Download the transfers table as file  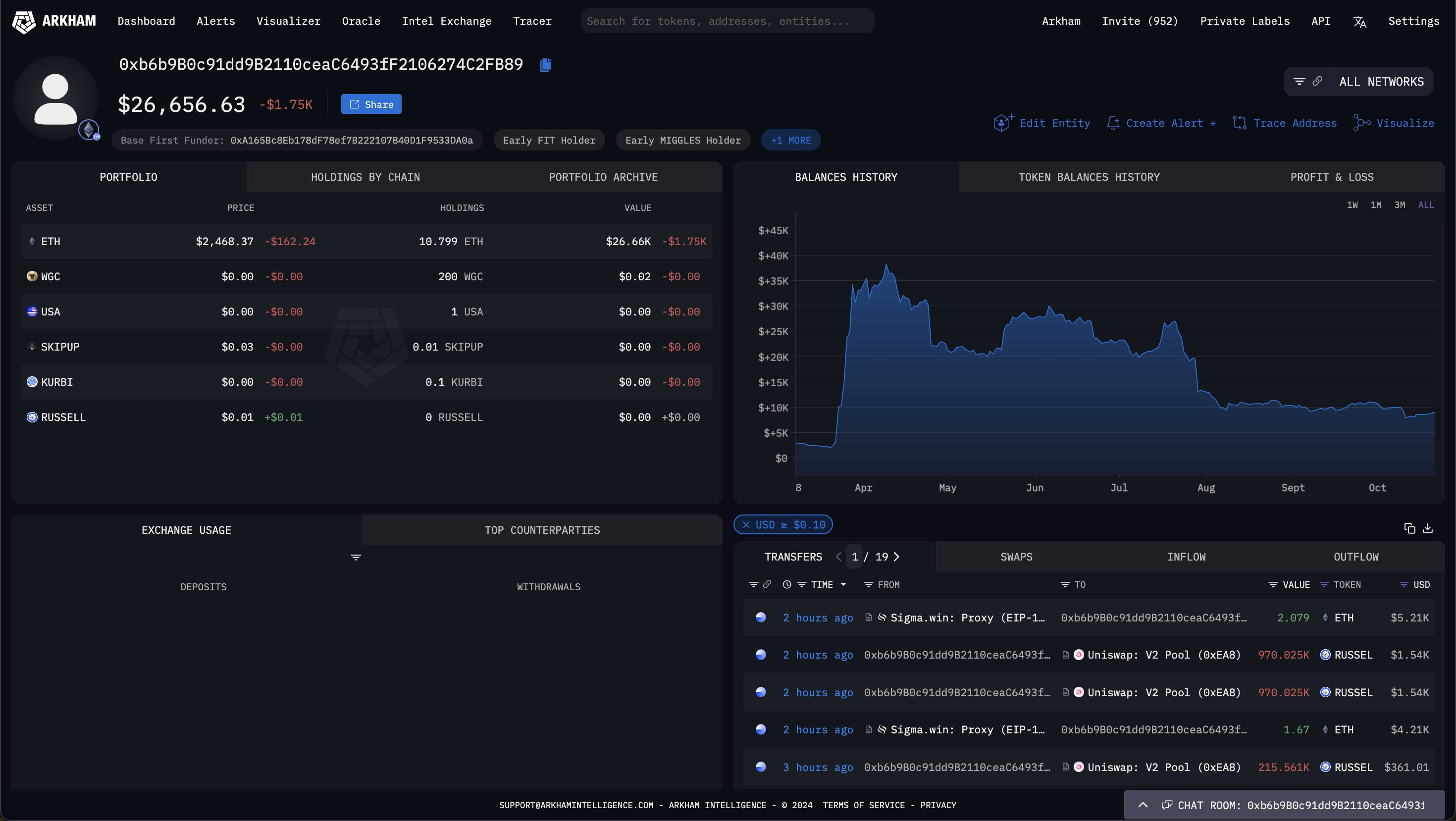[x=1428, y=528]
